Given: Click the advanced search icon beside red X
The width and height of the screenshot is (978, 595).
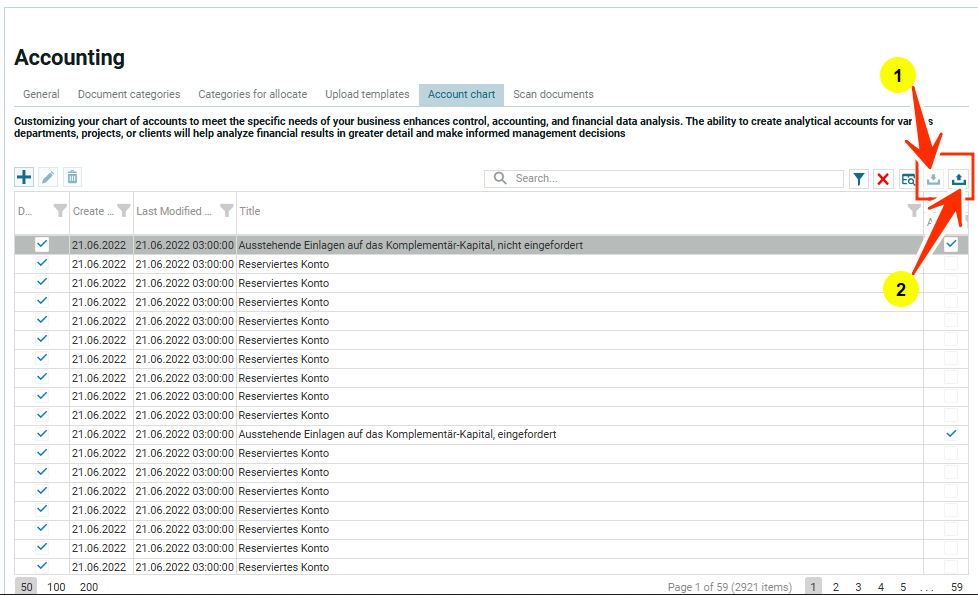Looking at the screenshot, I should [x=908, y=179].
